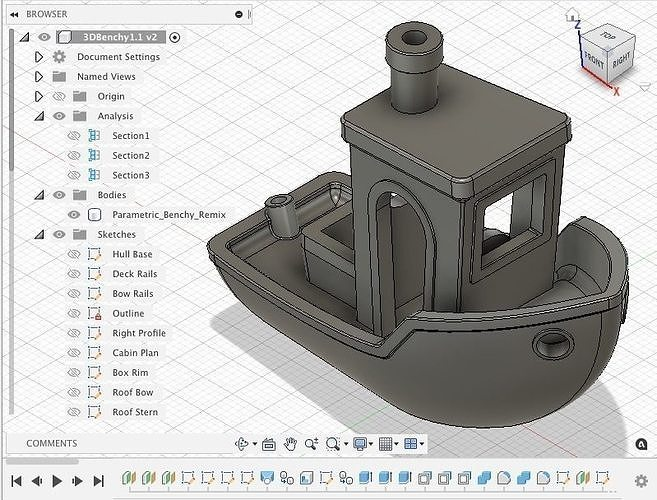Screen dimensions: 657x500
Task: Show Section2 analysis
Action: (74, 155)
